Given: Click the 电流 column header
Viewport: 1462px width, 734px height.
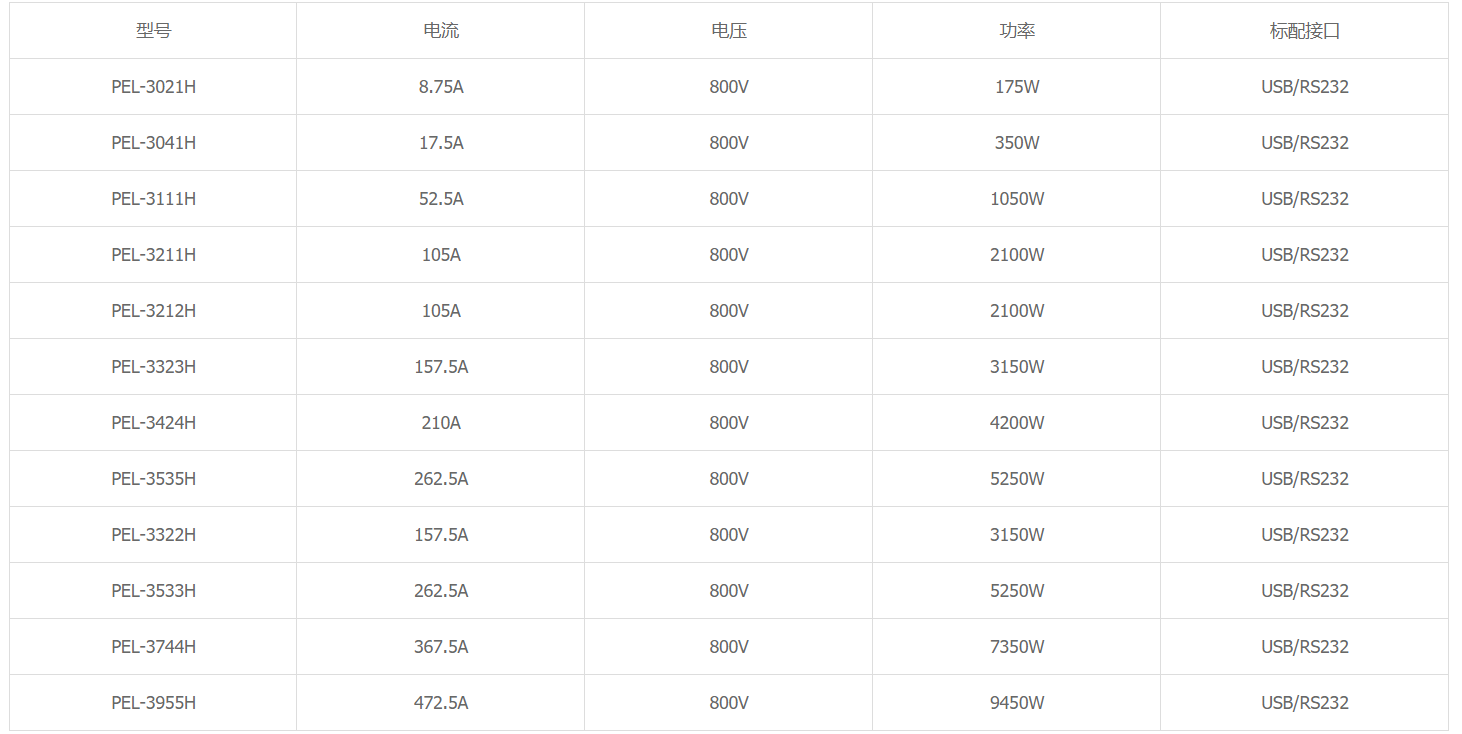Looking at the screenshot, I should (441, 31).
